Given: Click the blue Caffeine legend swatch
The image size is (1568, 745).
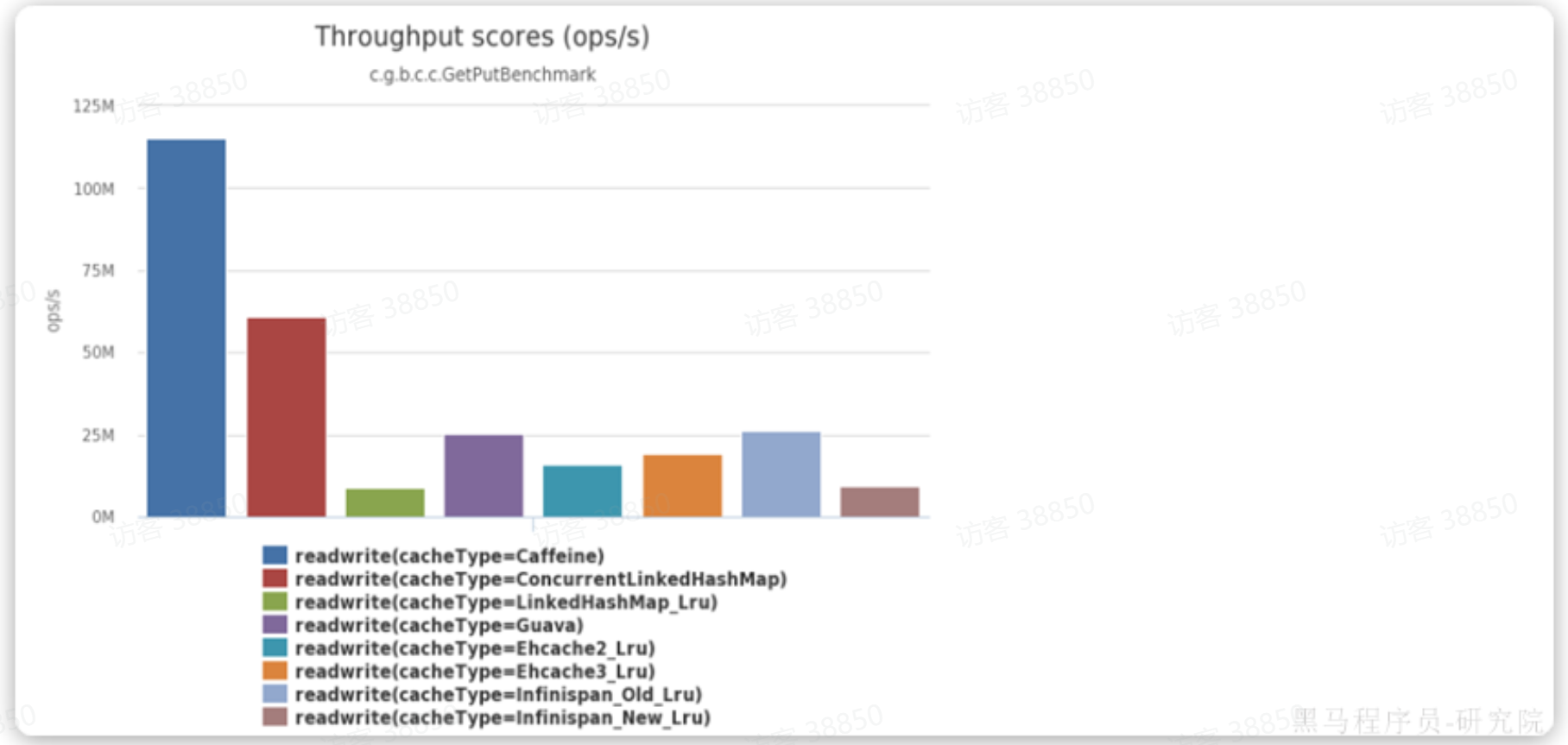Looking at the screenshot, I should coord(275,555).
